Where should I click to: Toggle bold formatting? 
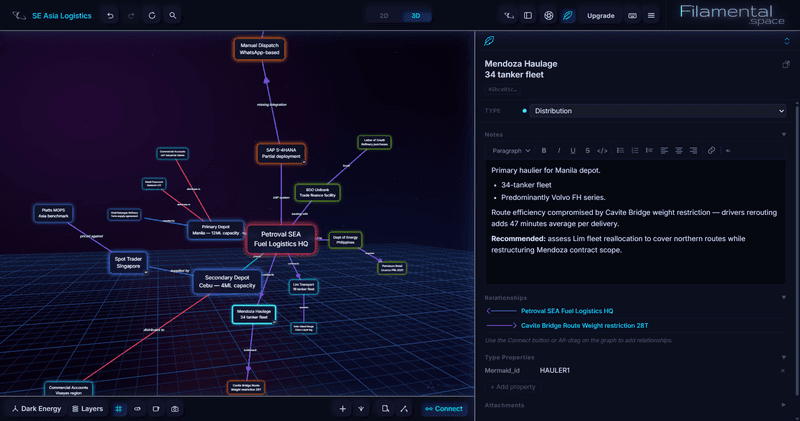(544, 151)
